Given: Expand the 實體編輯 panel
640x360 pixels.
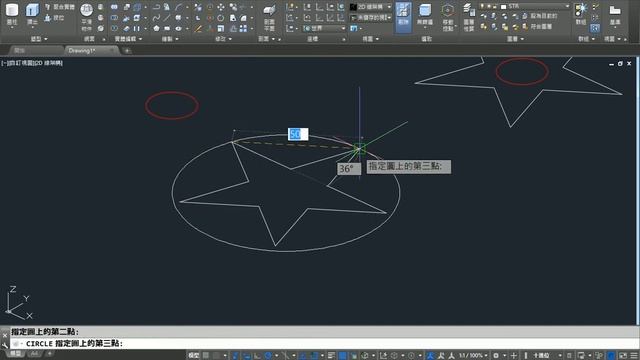Looking at the screenshot, I should pos(128,39).
